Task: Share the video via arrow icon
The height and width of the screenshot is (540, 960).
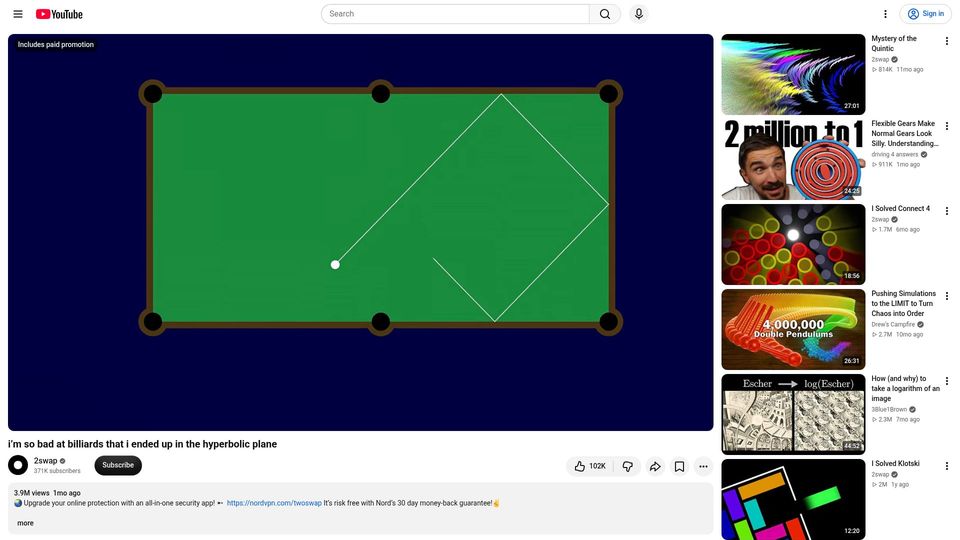Action: tap(655, 467)
